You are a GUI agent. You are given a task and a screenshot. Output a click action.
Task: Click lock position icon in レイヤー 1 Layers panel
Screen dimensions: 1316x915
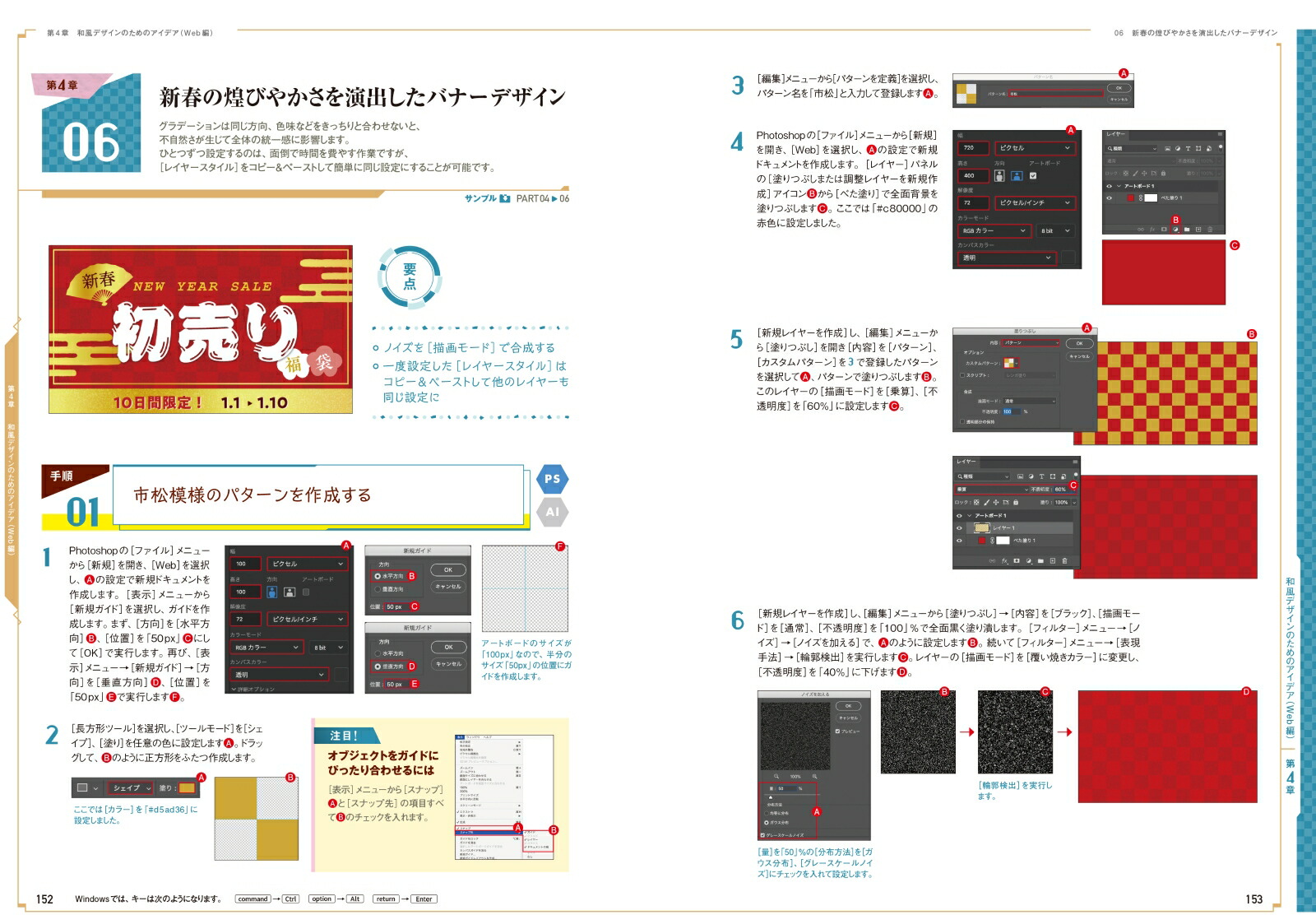pyautogui.click(x=996, y=503)
